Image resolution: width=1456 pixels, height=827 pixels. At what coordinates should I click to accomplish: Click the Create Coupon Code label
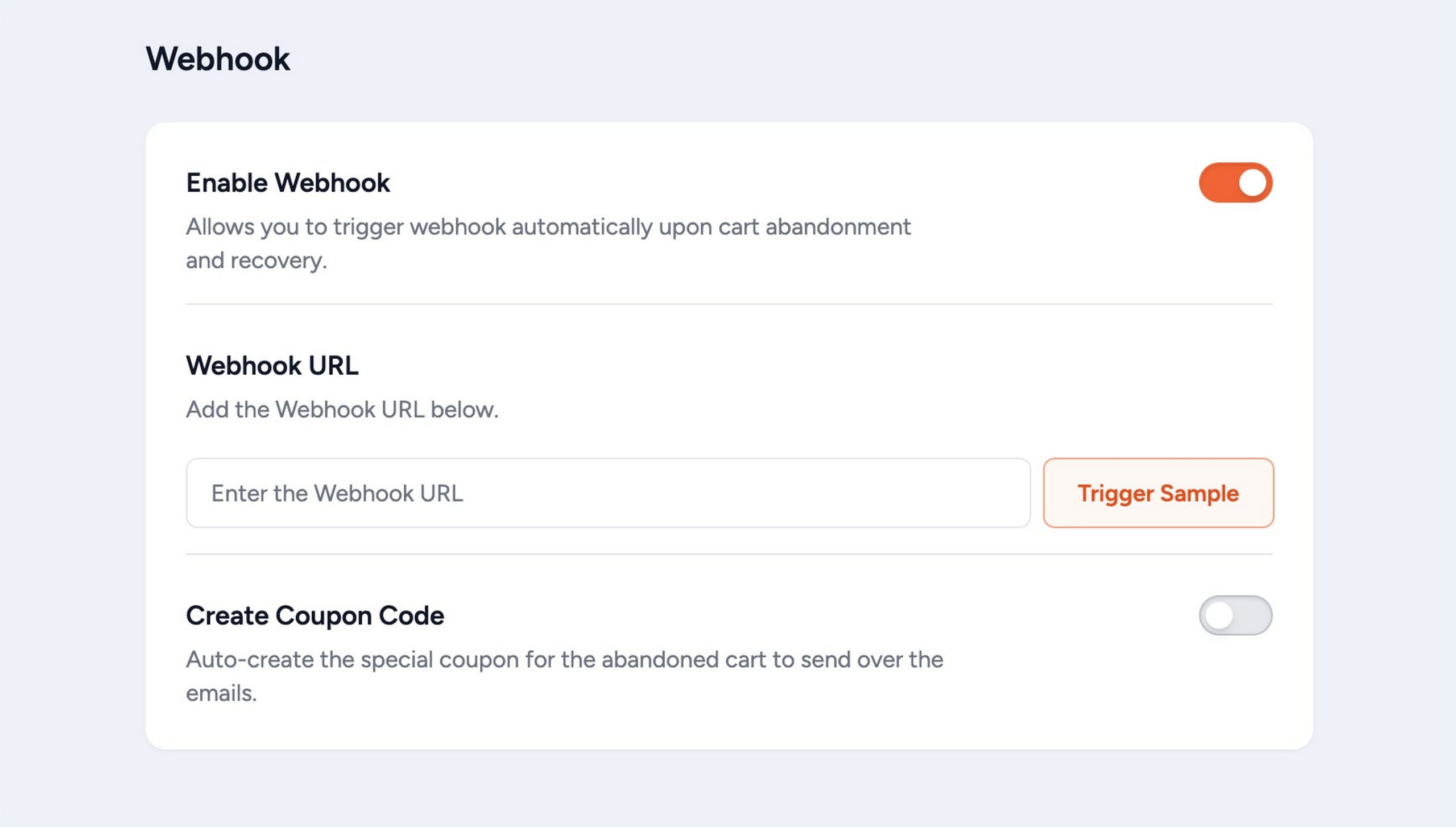coord(315,615)
